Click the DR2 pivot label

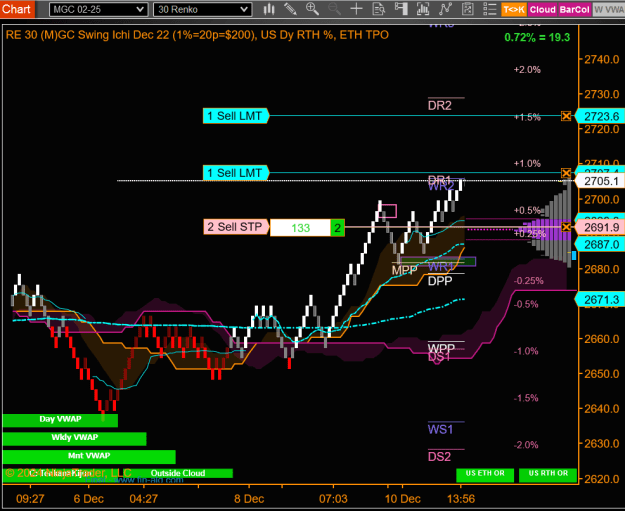pos(440,106)
